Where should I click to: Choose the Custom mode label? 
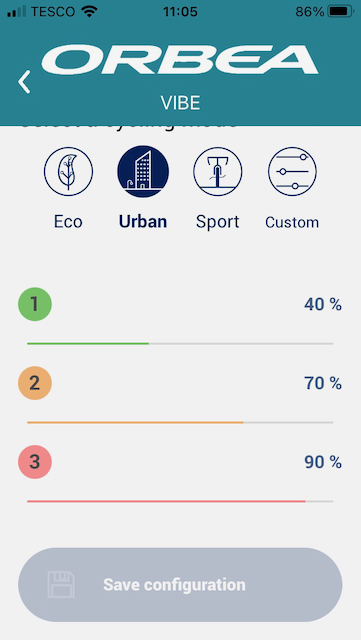click(292, 222)
